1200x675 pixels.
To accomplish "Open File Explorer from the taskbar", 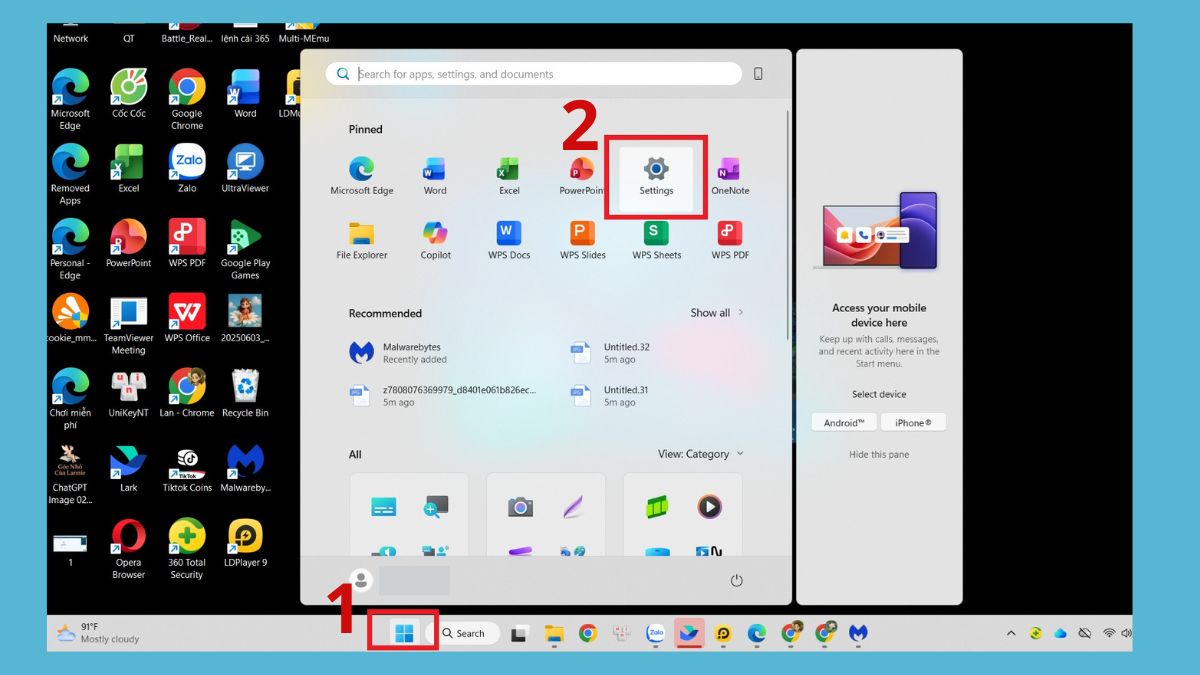I will tap(554, 633).
